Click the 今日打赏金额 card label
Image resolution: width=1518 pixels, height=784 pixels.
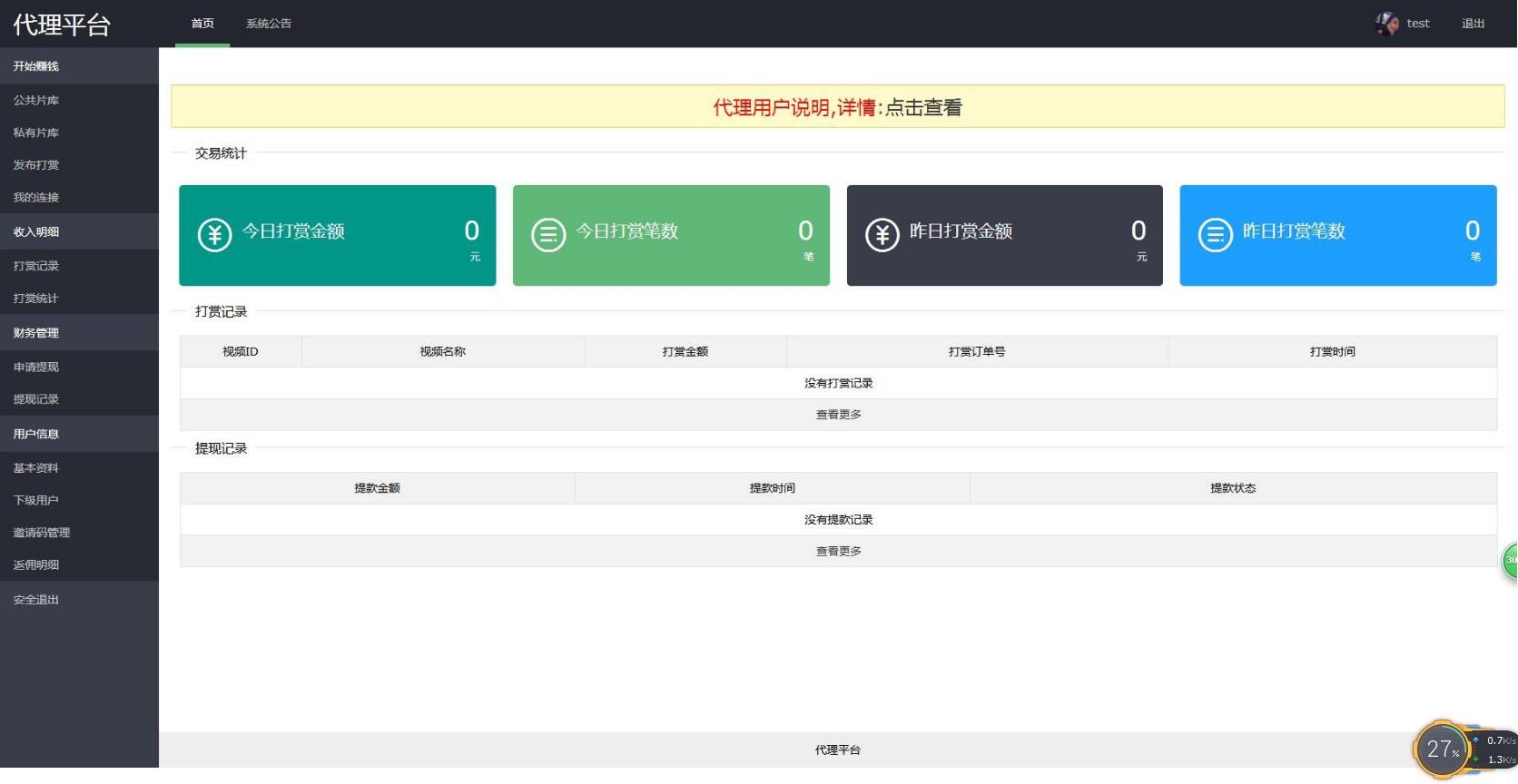click(293, 231)
